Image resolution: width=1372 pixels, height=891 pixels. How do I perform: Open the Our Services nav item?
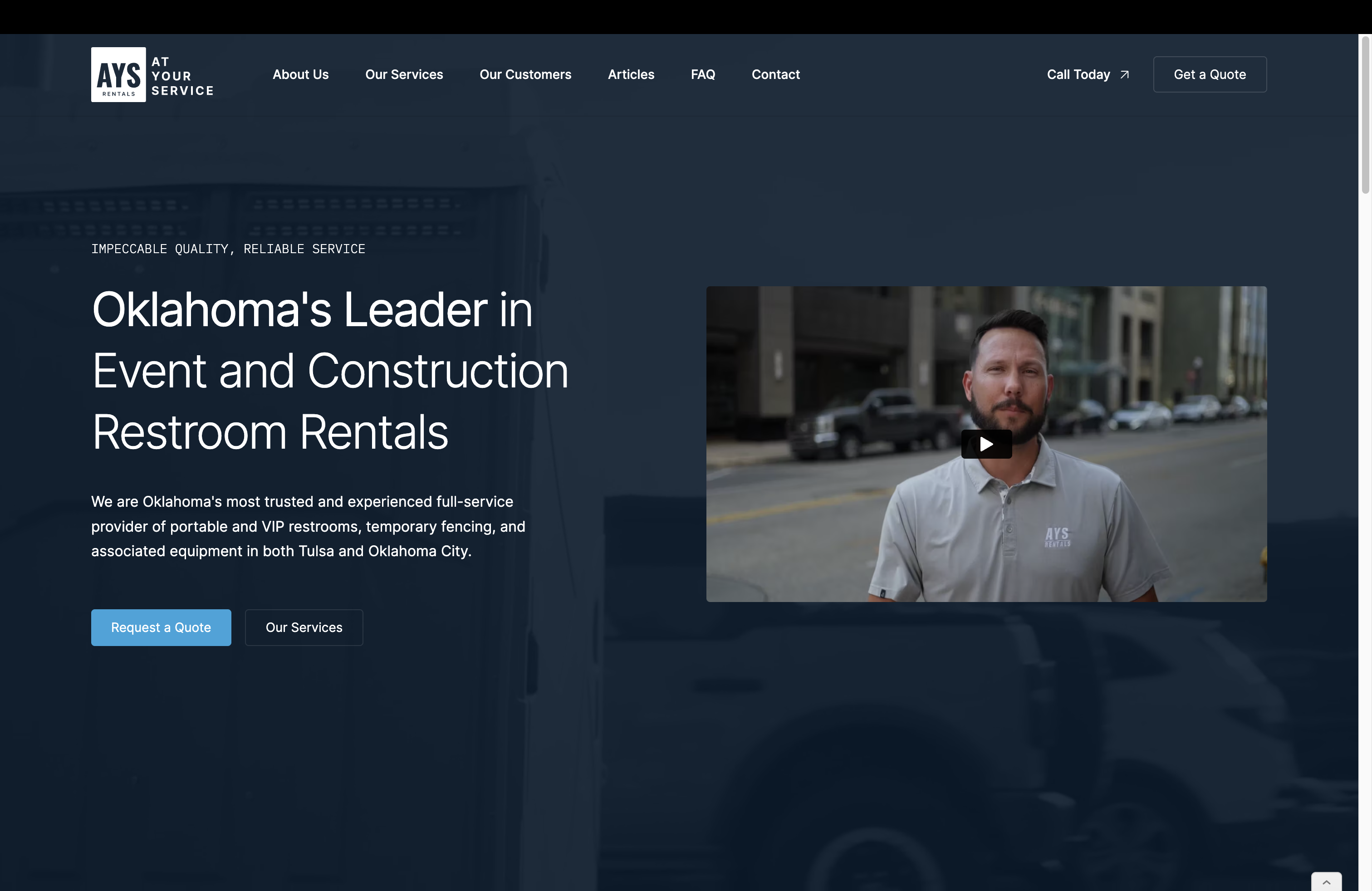[x=404, y=74]
